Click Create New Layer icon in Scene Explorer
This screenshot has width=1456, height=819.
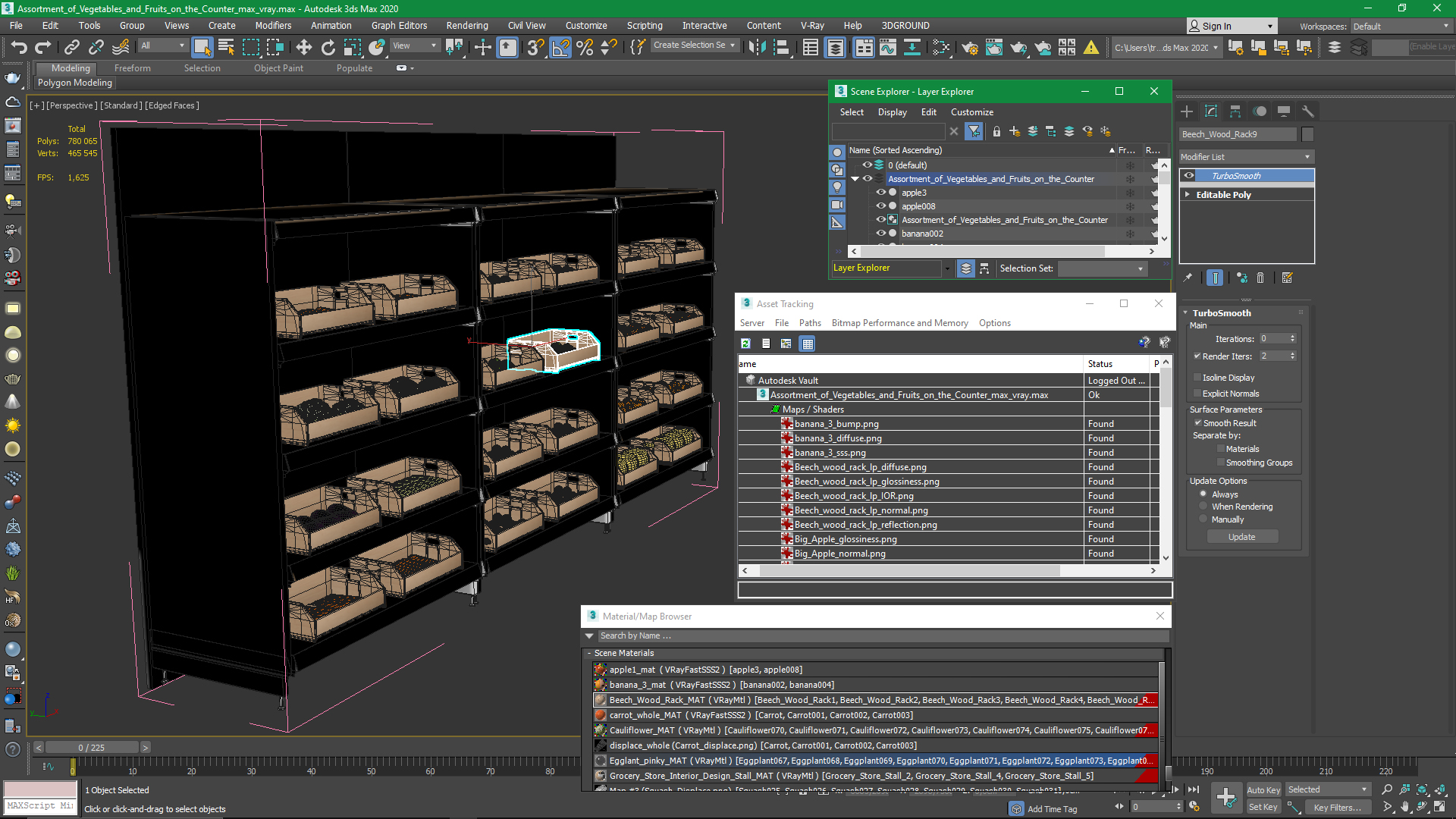1015,131
